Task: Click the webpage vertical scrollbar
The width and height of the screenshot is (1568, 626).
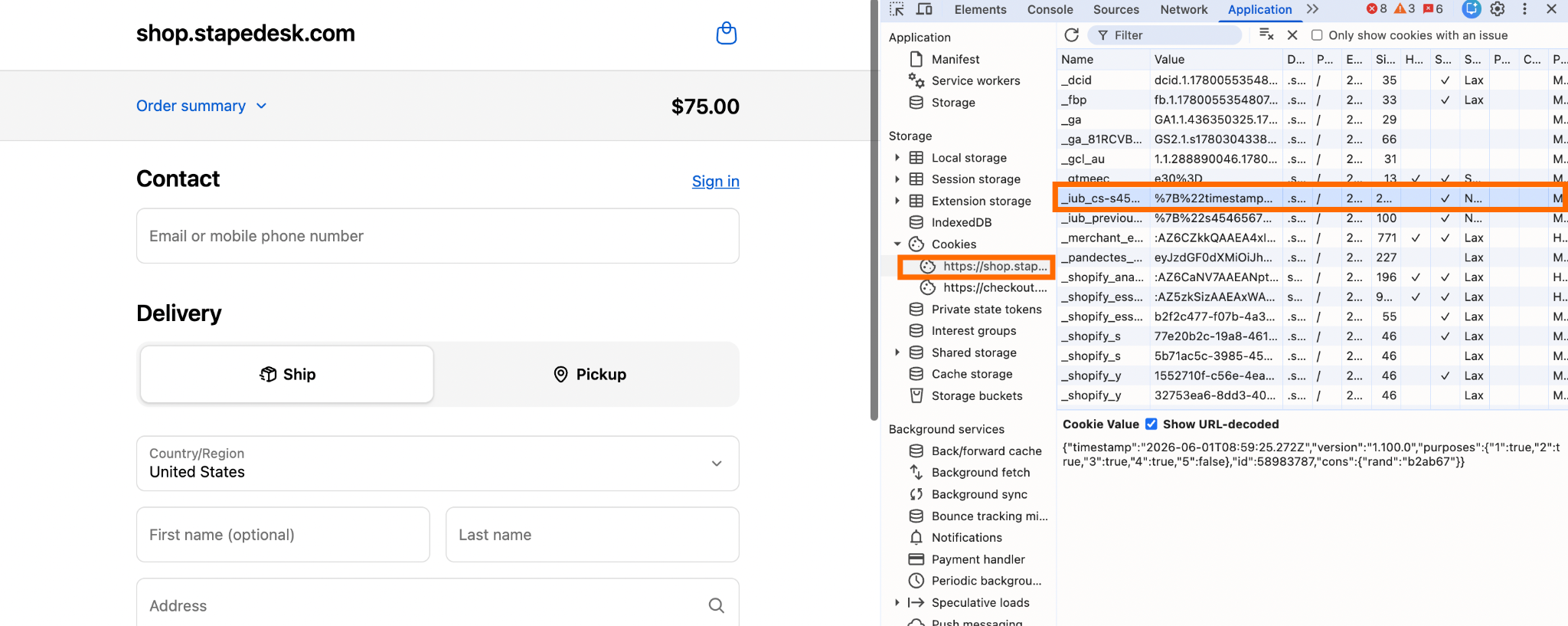Action: (x=874, y=210)
